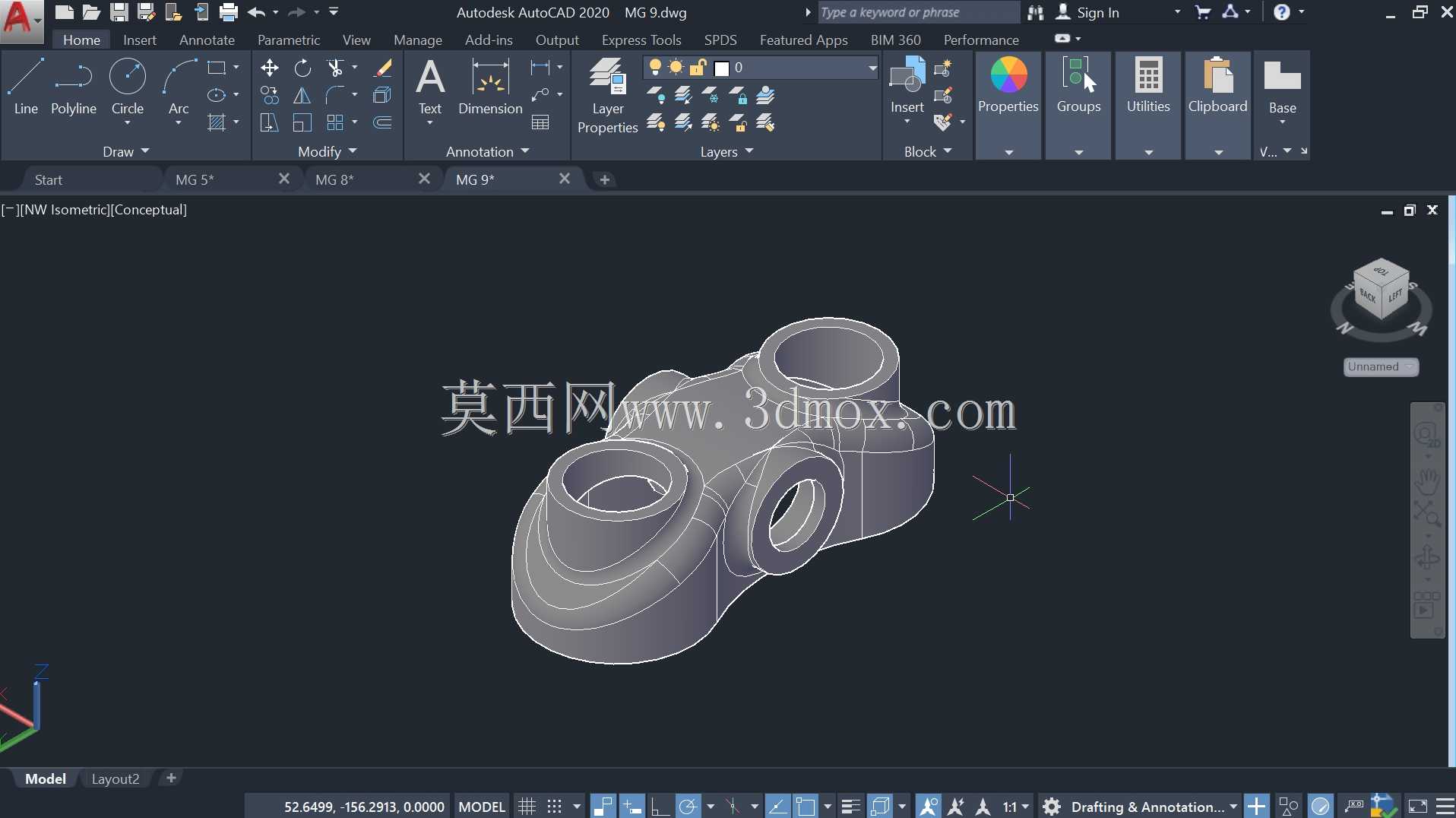Click the Groups panel button
The width and height of the screenshot is (1456, 818).
point(1078,105)
